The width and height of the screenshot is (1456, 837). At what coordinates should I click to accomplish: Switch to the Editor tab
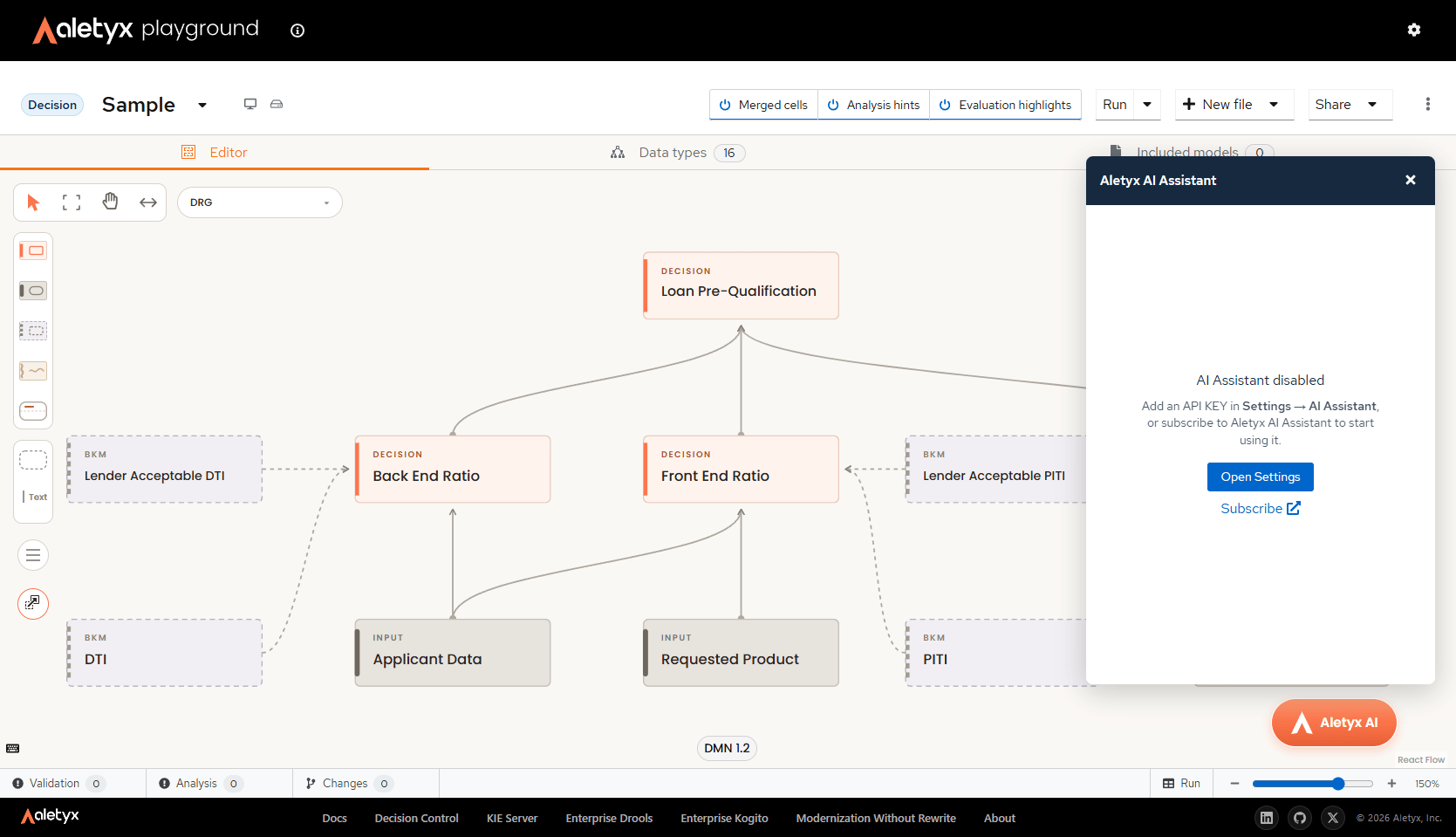point(215,153)
